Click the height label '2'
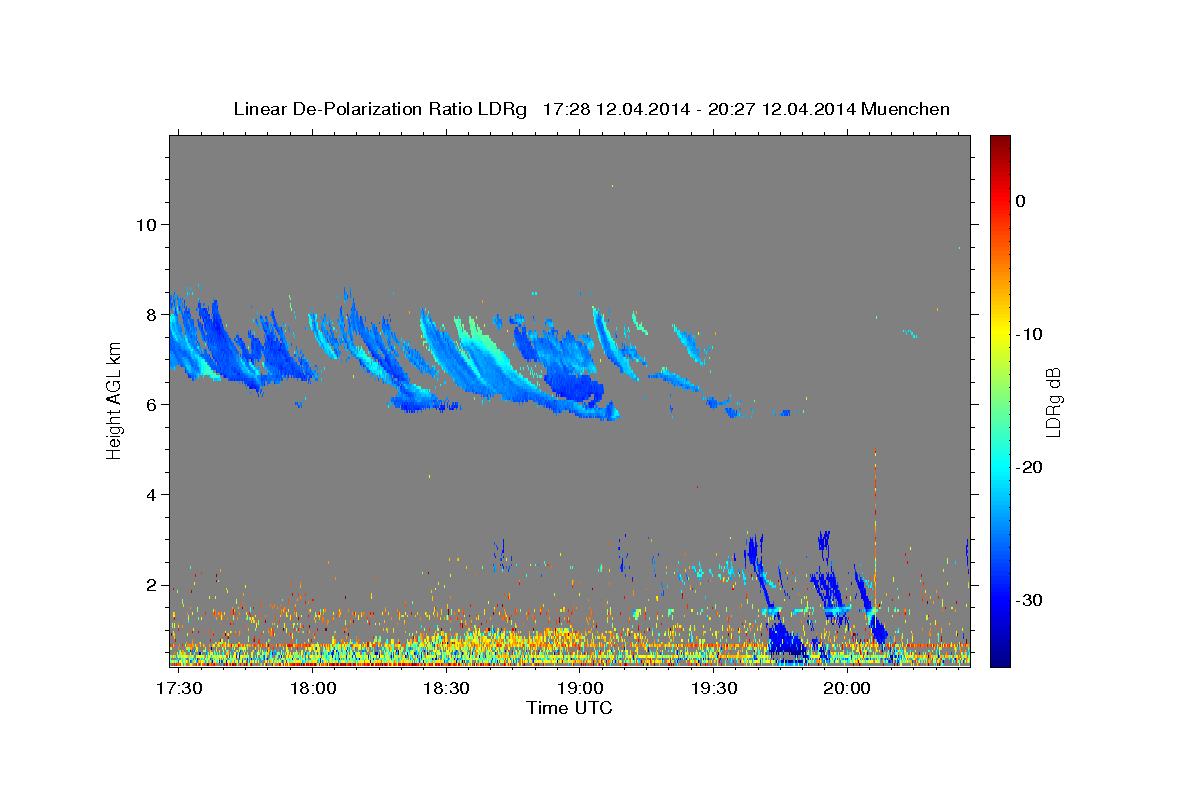 (151, 585)
